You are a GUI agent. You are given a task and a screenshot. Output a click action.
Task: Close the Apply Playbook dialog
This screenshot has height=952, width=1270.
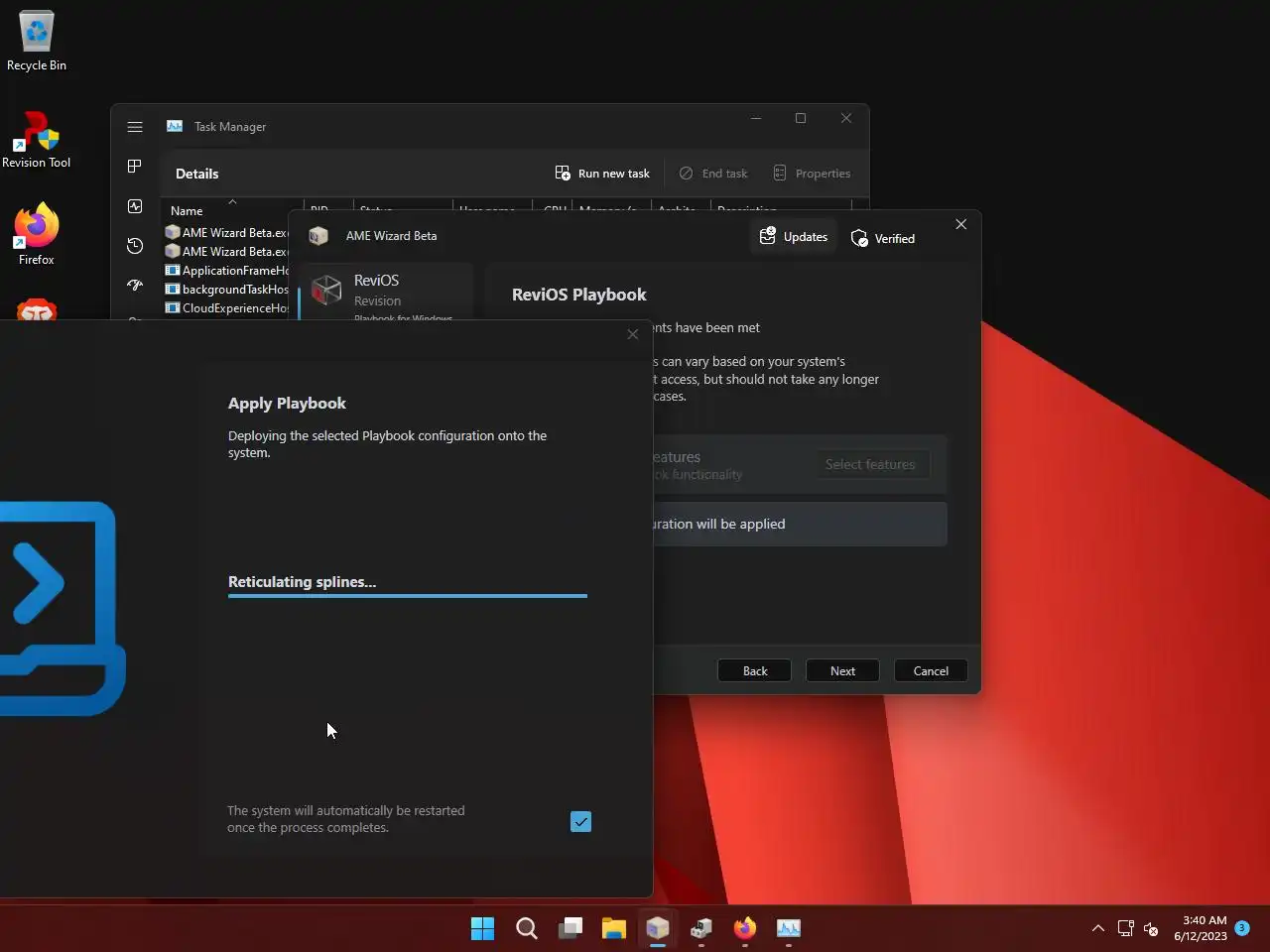[x=633, y=334]
